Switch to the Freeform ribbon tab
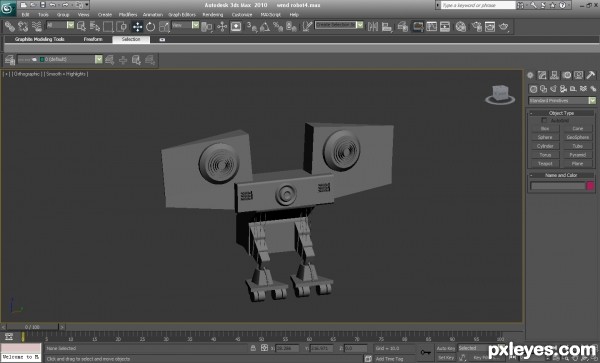 [x=93, y=39]
